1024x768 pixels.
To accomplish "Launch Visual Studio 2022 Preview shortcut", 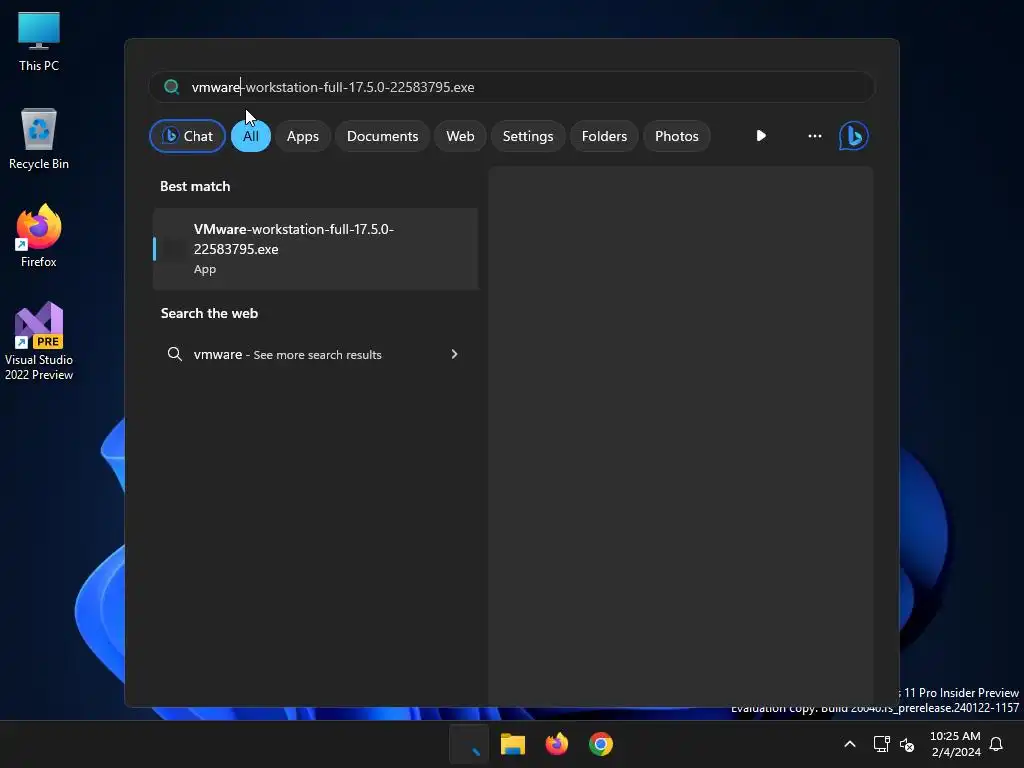I will coord(39,341).
